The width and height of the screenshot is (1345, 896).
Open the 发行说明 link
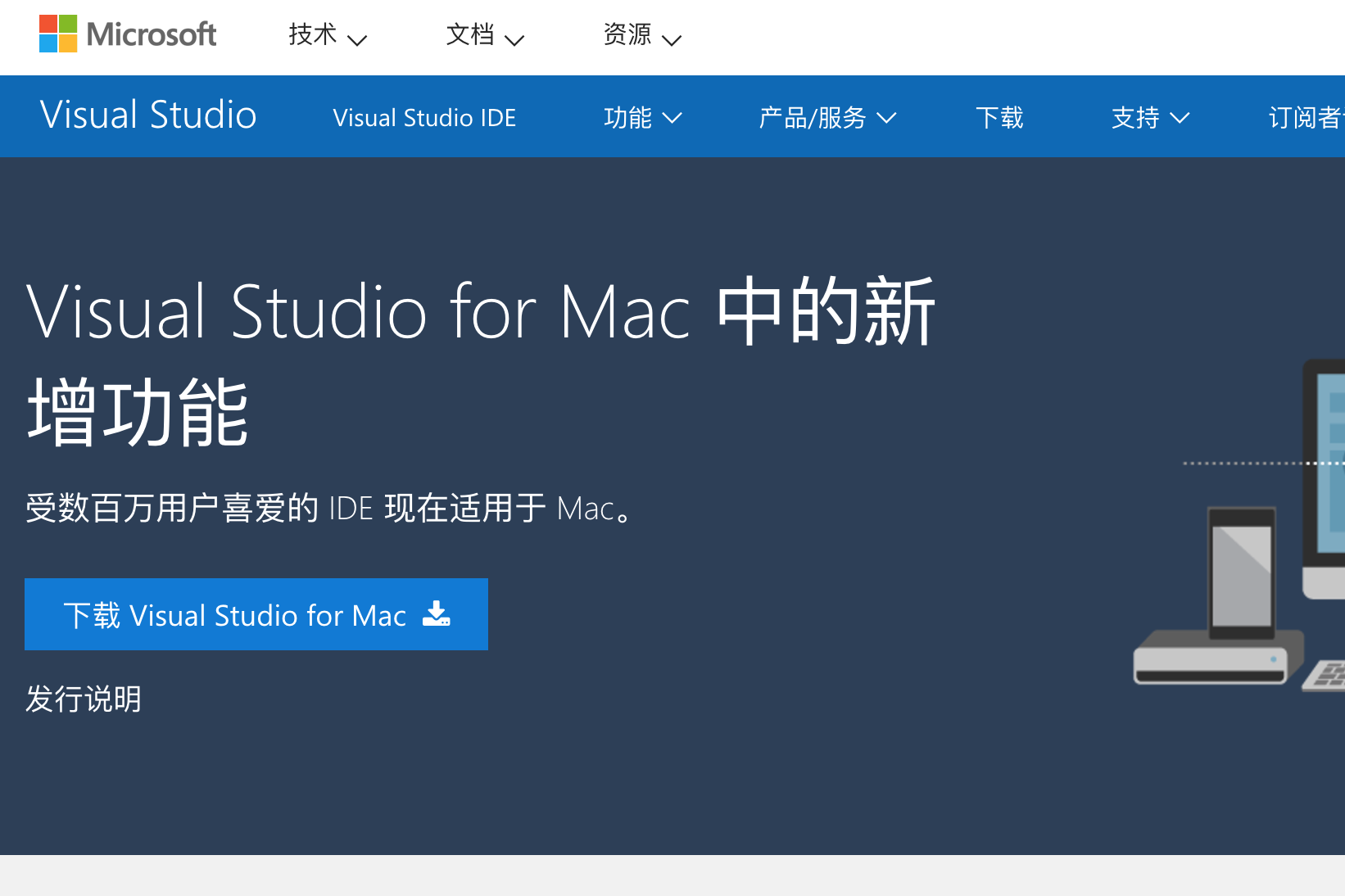coord(84,699)
